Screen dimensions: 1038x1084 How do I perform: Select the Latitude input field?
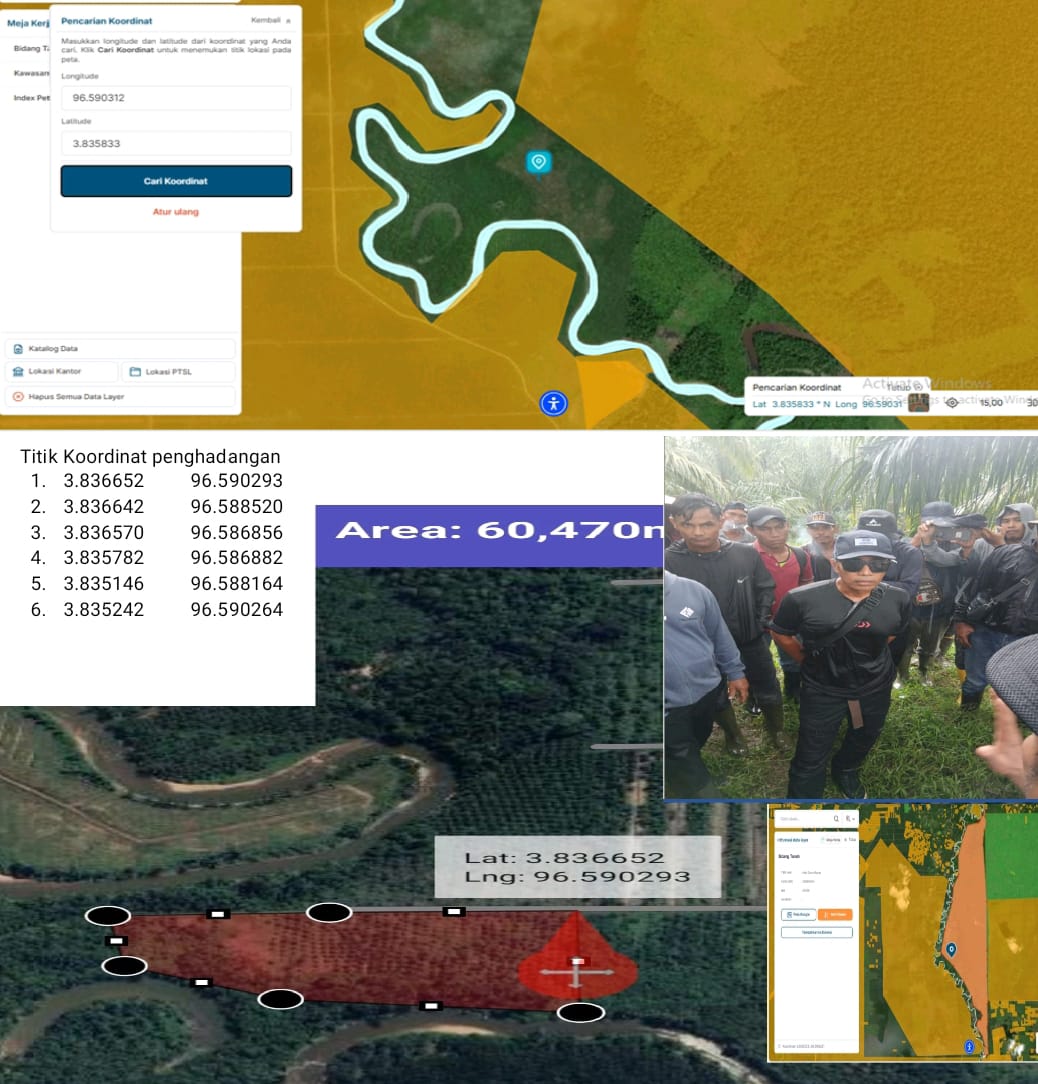coord(176,144)
